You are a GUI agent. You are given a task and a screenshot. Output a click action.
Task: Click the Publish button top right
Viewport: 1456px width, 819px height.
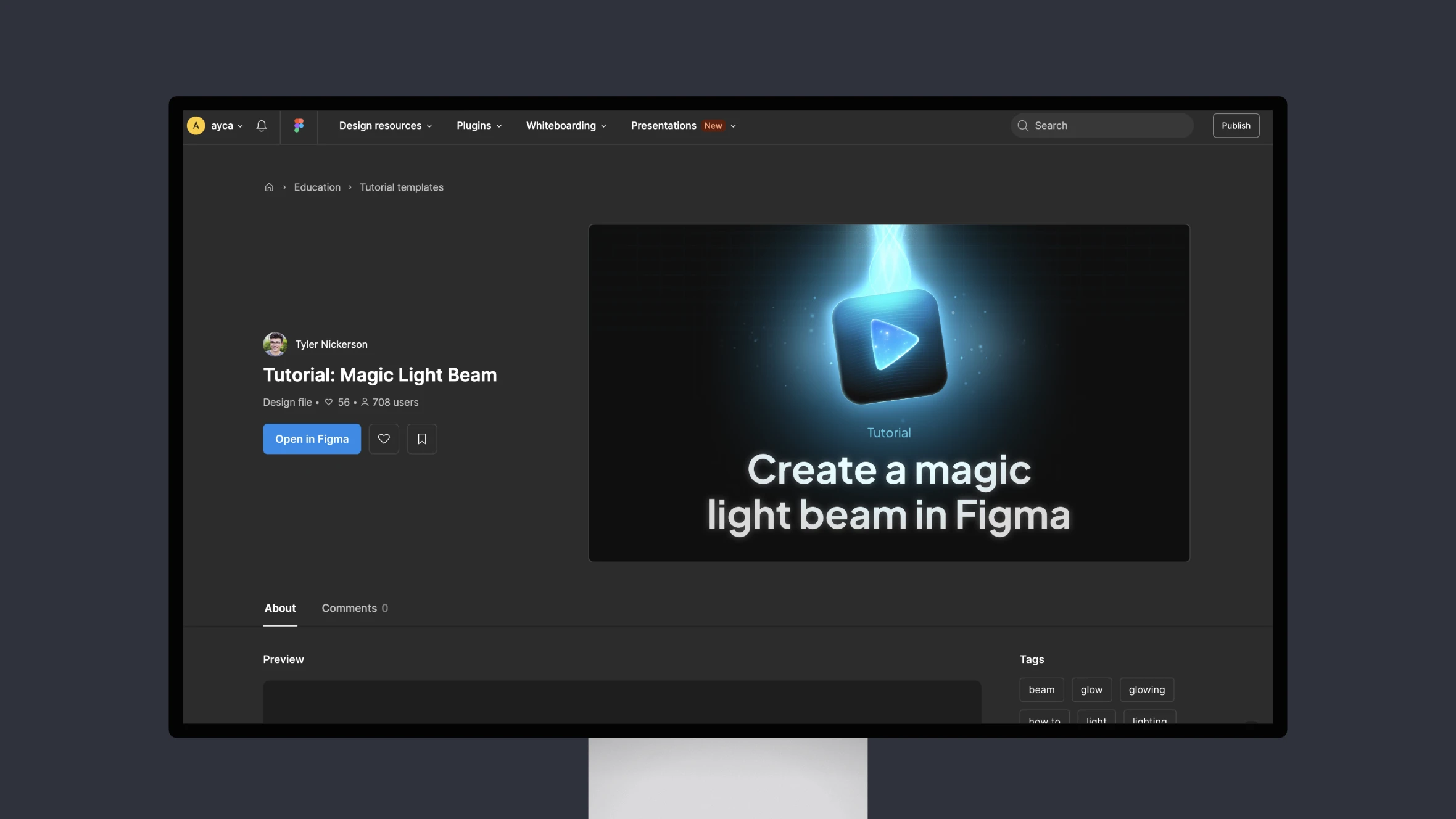pyautogui.click(x=1236, y=125)
